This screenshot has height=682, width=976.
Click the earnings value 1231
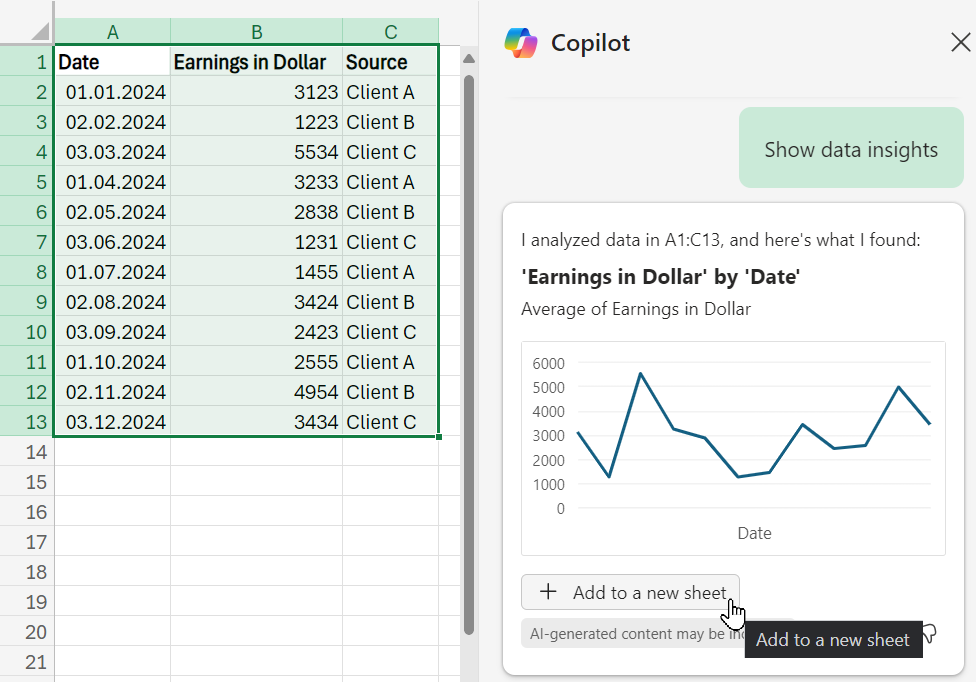(256, 241)
